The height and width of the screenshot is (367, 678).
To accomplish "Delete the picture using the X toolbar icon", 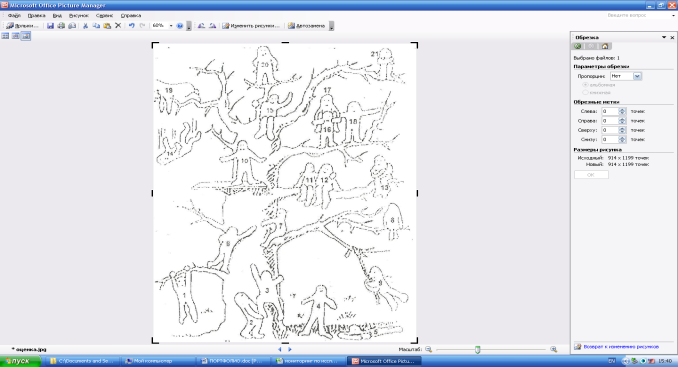I will tap(118, 26).
